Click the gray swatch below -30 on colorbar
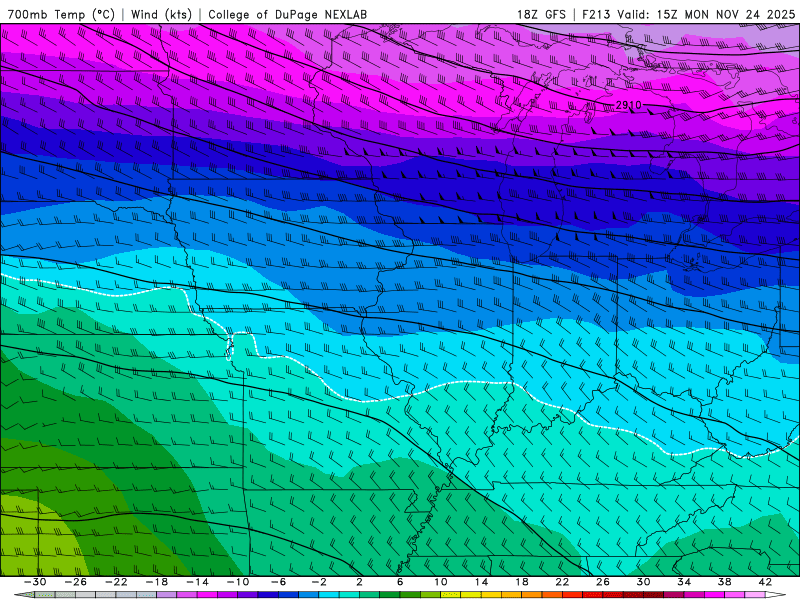 coord(45,595)
